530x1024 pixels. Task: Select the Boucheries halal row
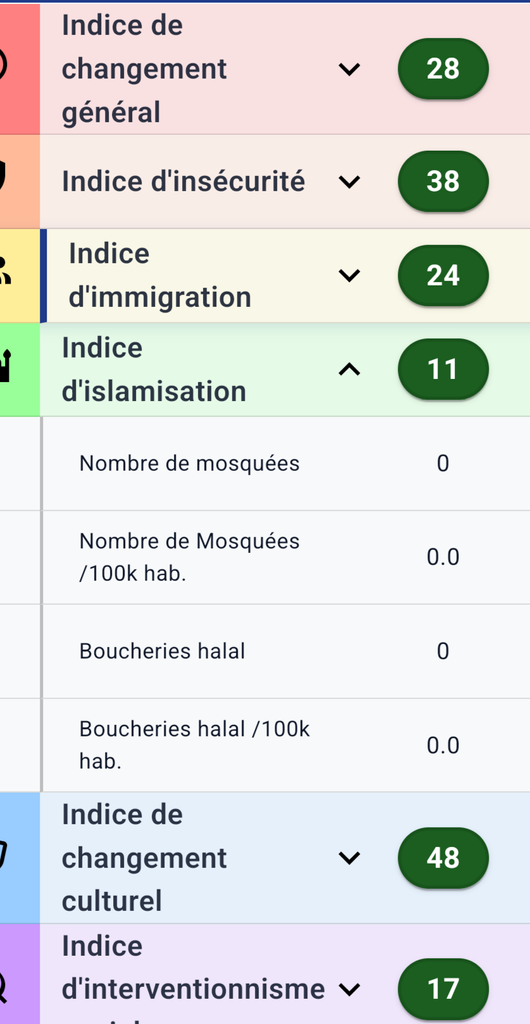pos(285,651)
